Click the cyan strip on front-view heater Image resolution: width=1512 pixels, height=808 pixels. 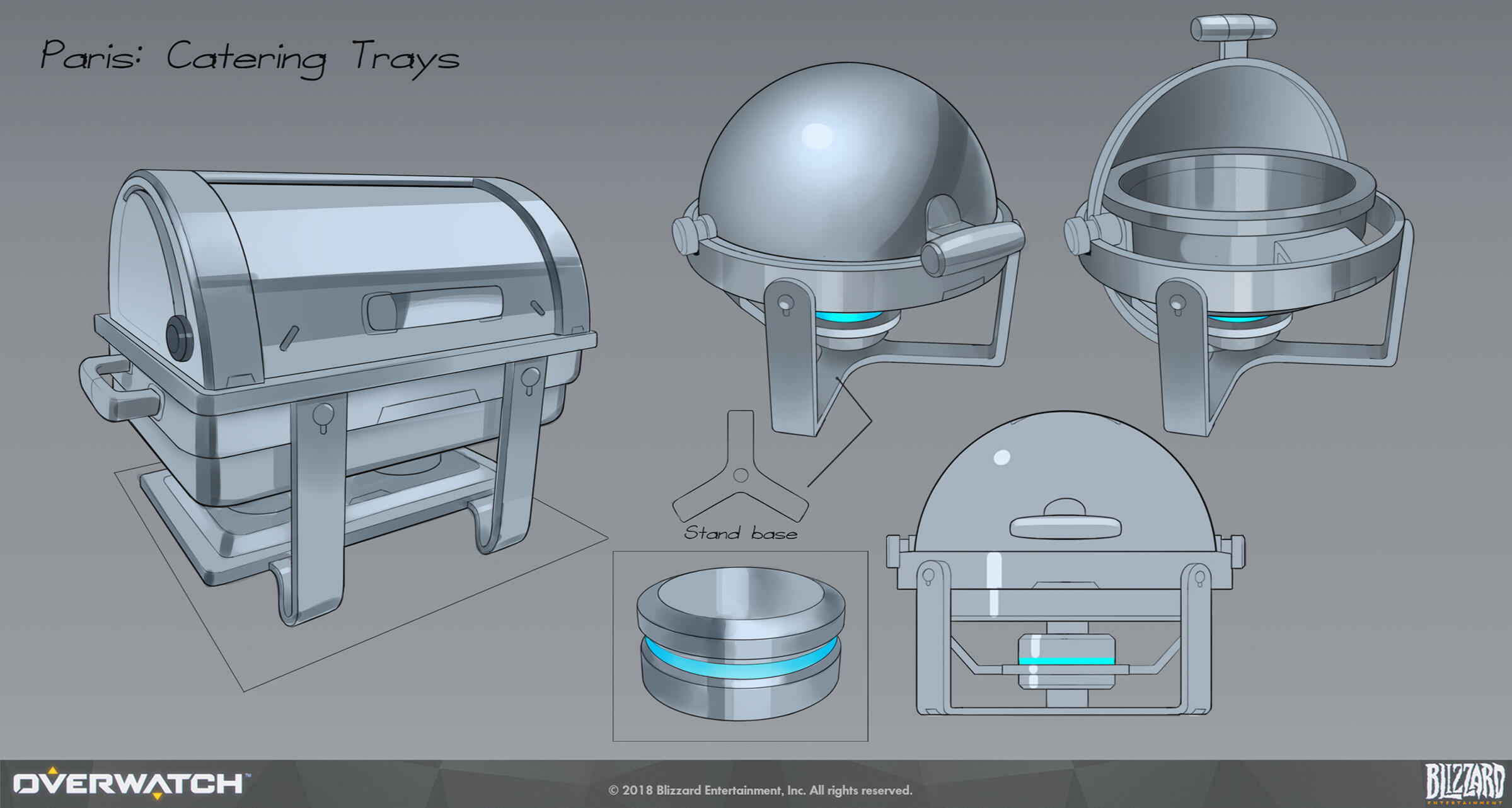(1066, 661)
